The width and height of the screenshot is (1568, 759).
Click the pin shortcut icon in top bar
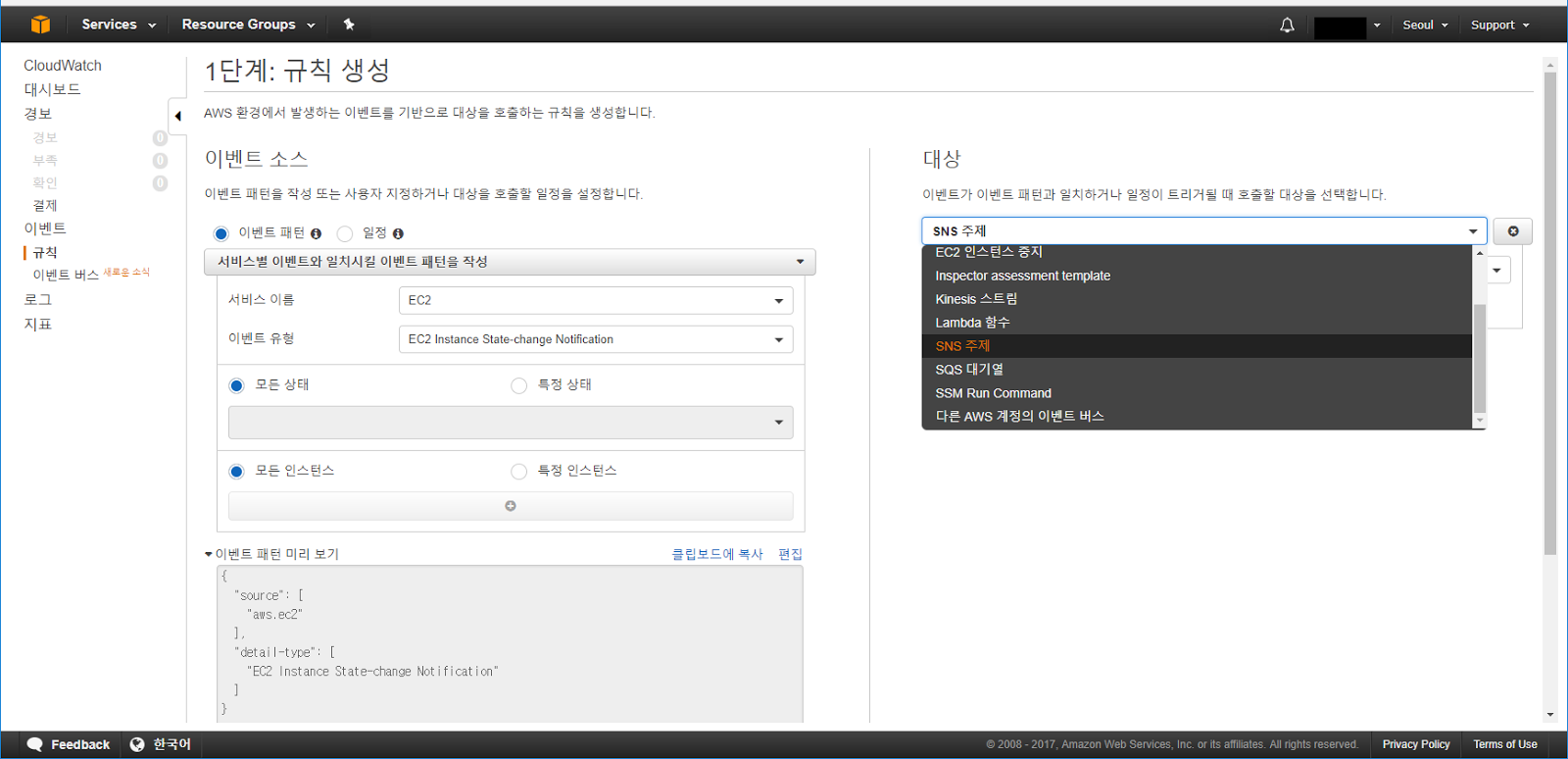pyautogui.click(x=349, y=25)
